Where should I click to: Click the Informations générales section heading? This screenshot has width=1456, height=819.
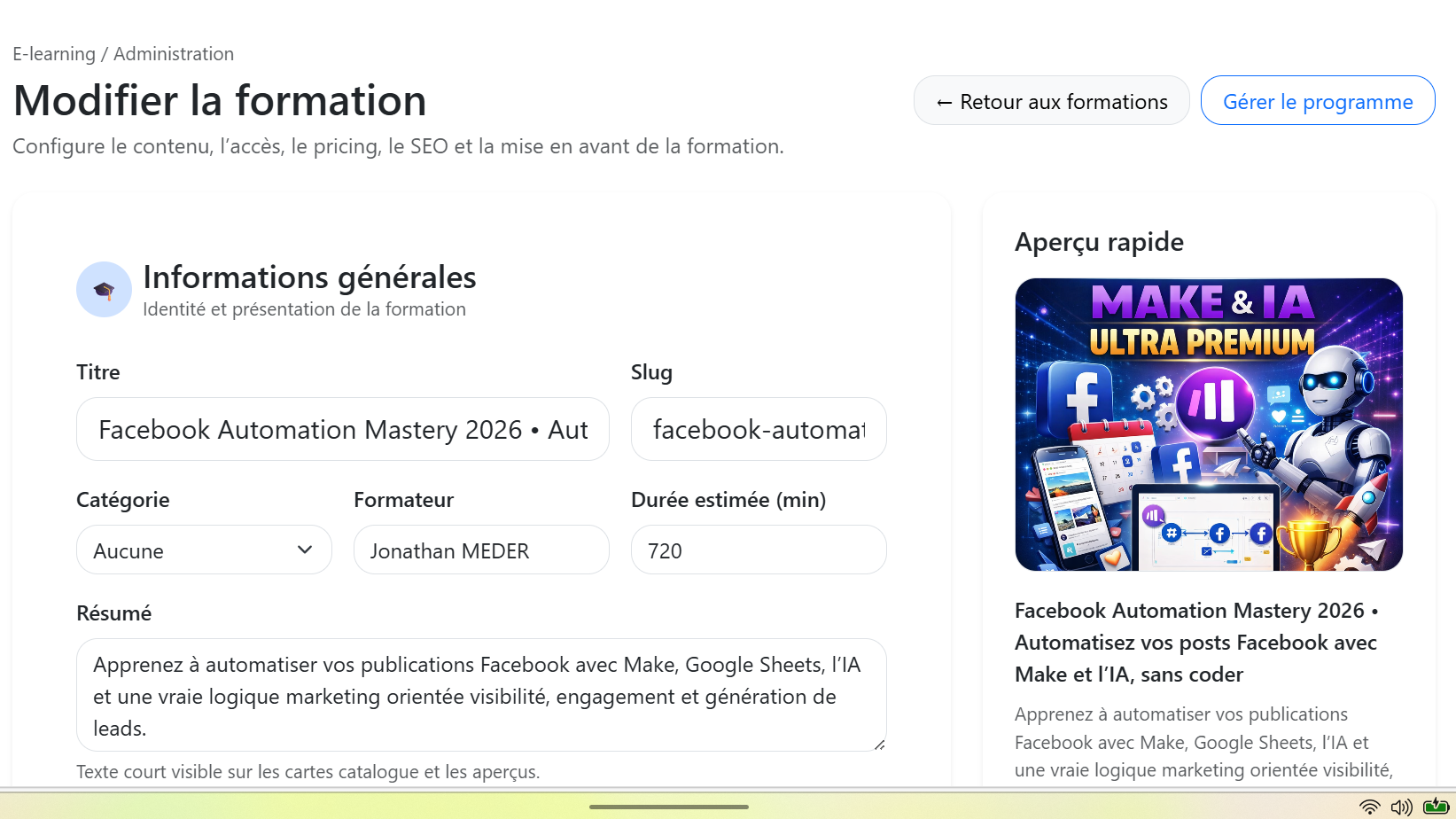click(x=309, y=277)
